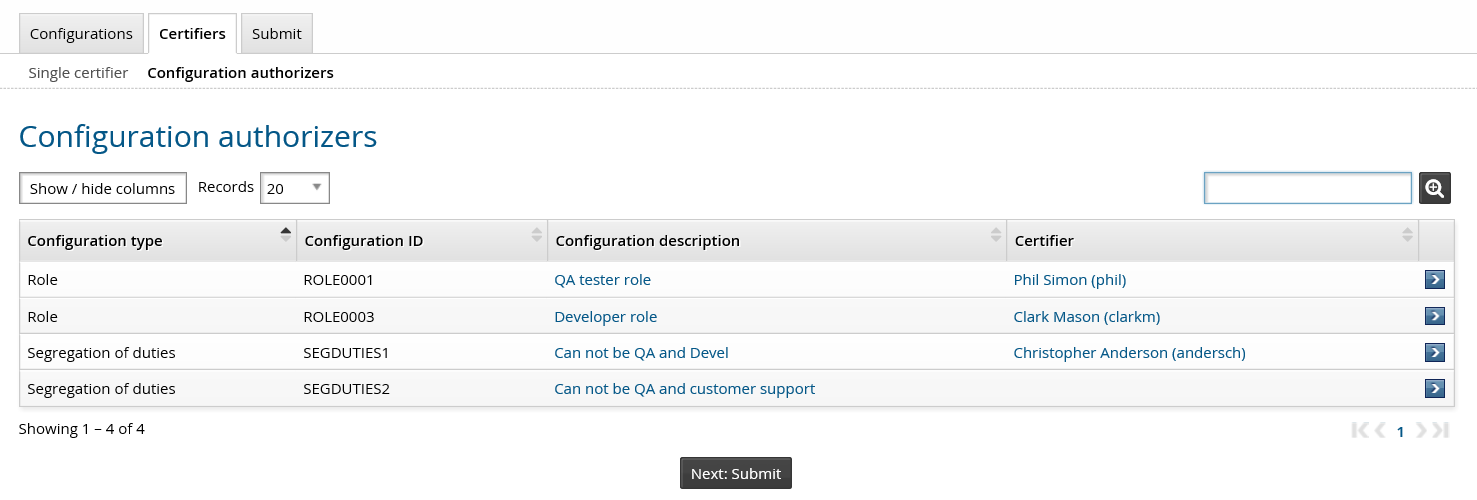Viewport: 1477px width, 500px height.
Task: Switch to the Submit tab
Action: pyautogui.click(x=277, y=34)
